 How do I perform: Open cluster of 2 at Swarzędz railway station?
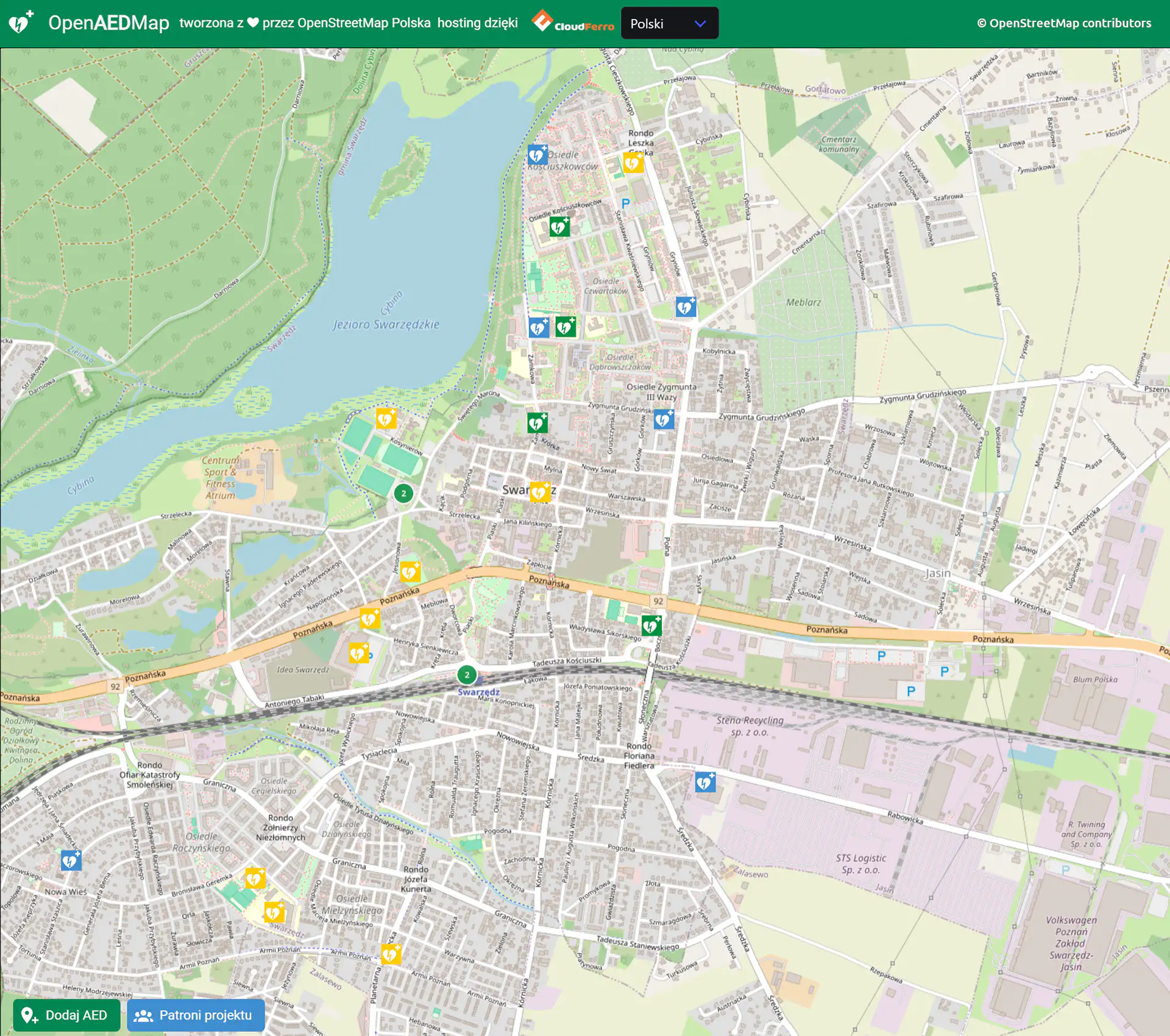pos(467,675)
